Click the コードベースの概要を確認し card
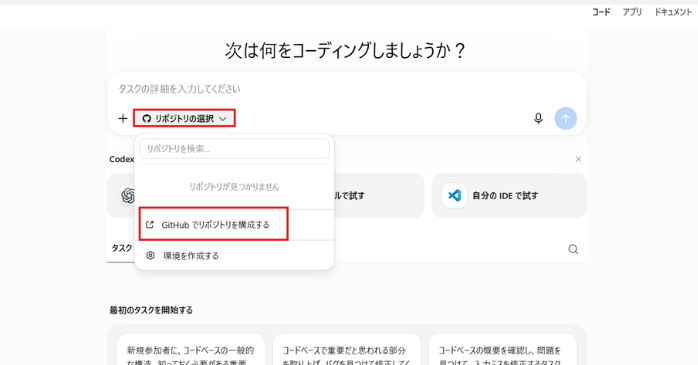This screenshot has width=698, height=365. coord(503,349)
